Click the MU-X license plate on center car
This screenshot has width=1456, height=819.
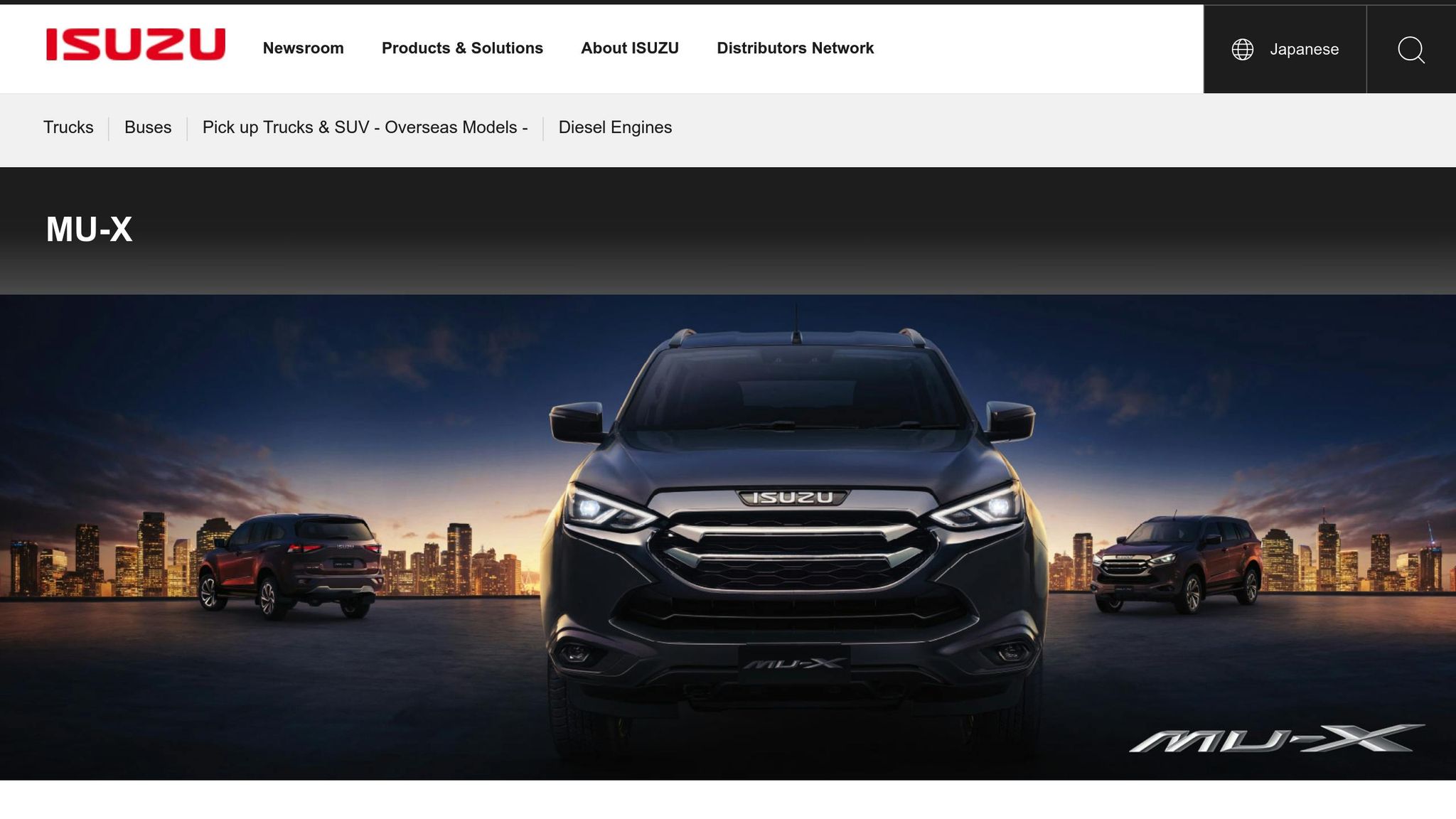click(793, 664)
